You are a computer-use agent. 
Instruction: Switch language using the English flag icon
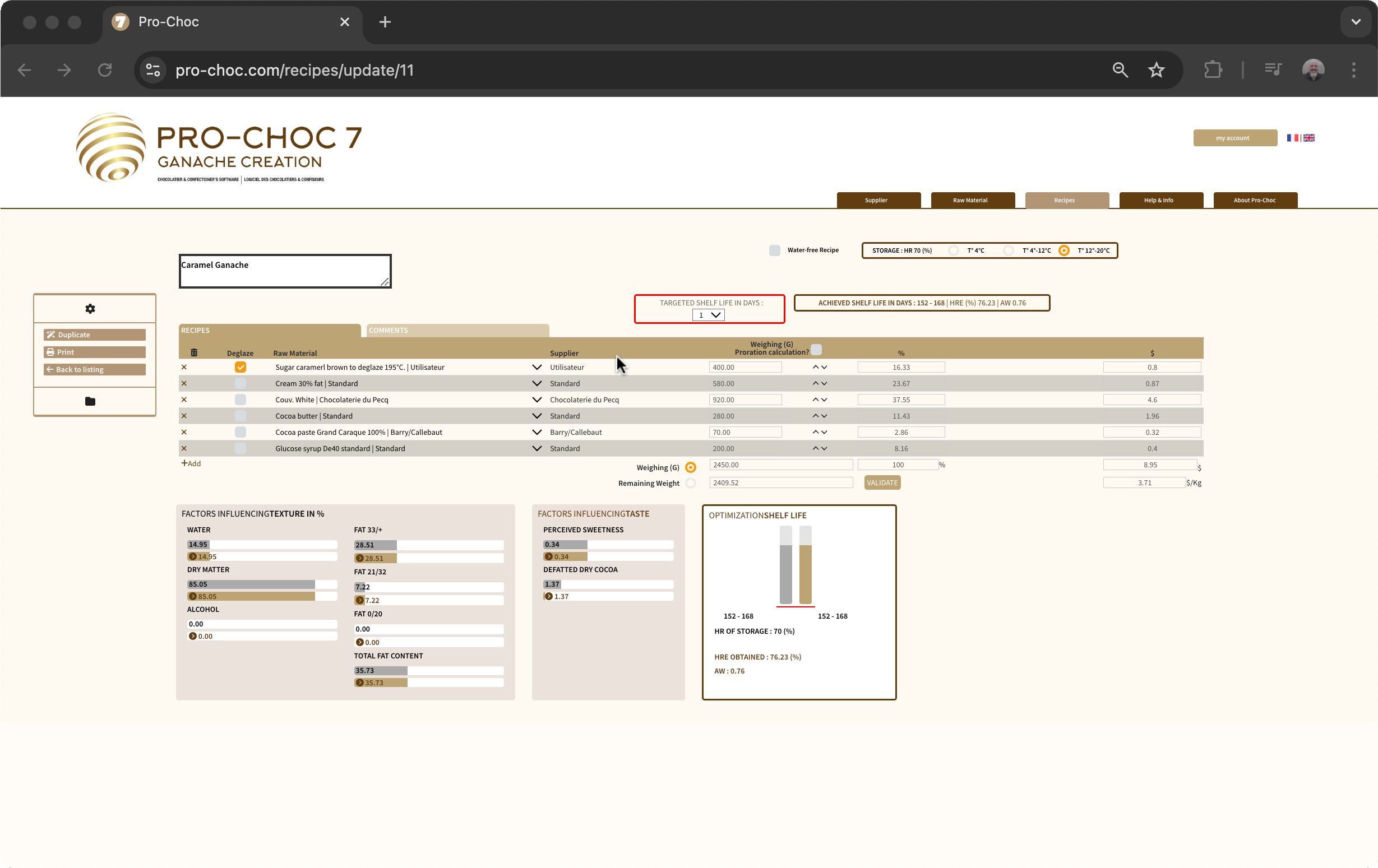click(x=1308, y=138)
